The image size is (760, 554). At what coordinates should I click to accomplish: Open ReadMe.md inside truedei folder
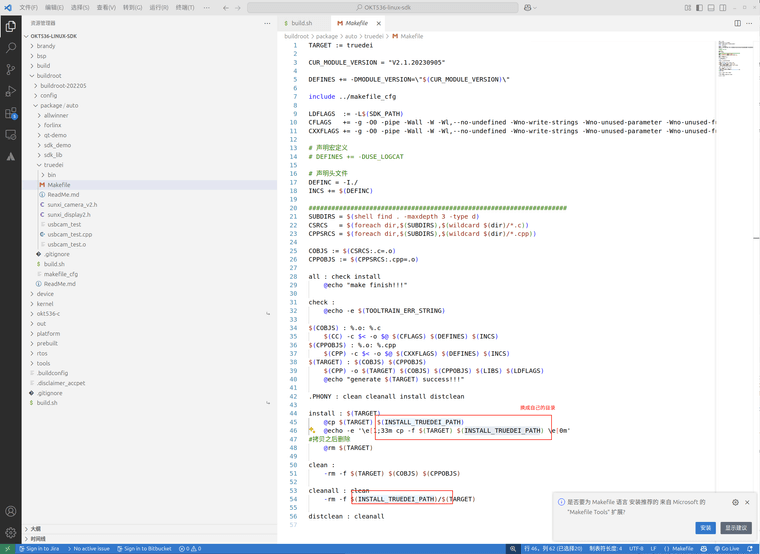click(x=150, y=194)
